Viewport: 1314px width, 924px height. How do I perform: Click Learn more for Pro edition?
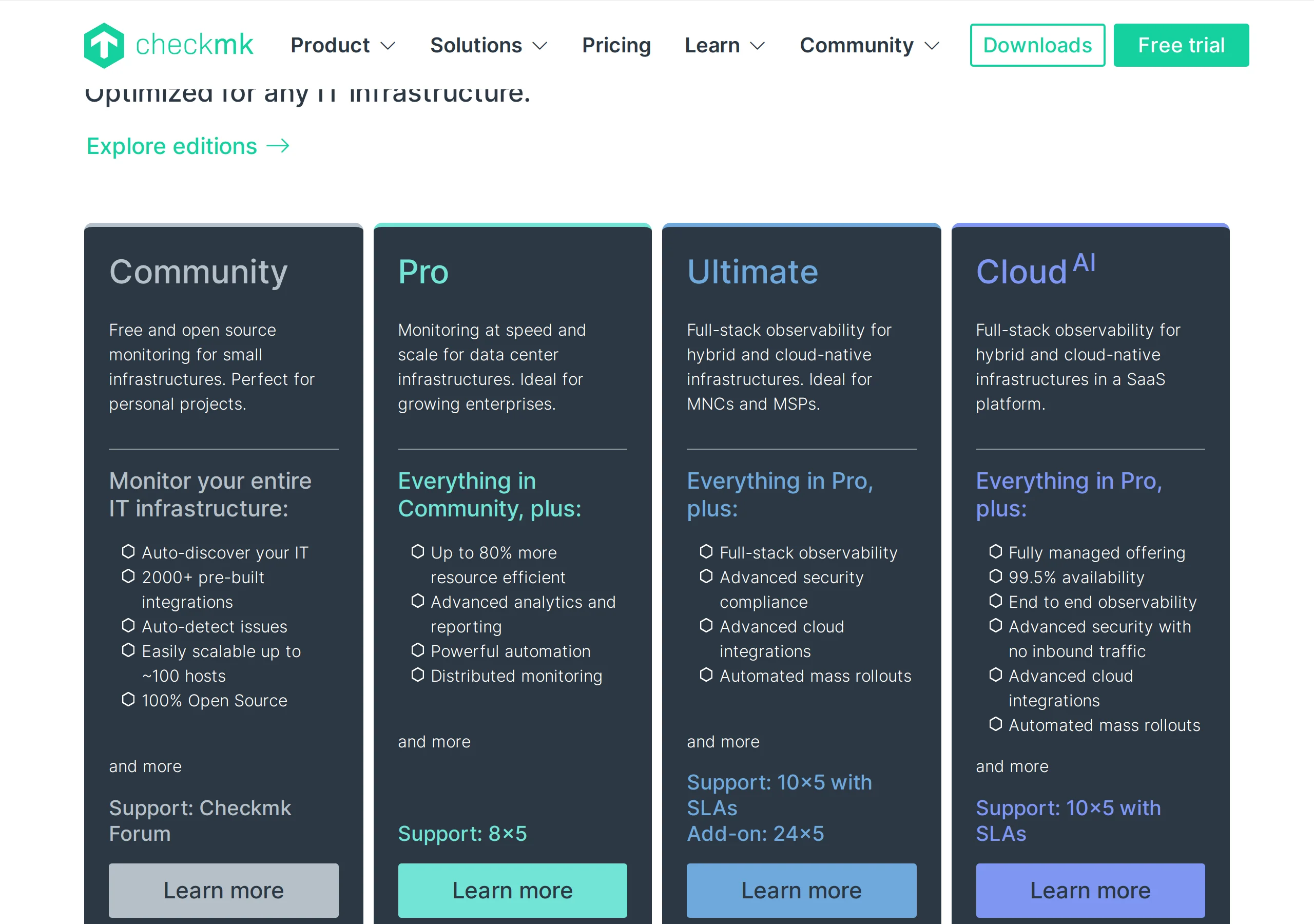pyautogui.click(x=512, y=890)
